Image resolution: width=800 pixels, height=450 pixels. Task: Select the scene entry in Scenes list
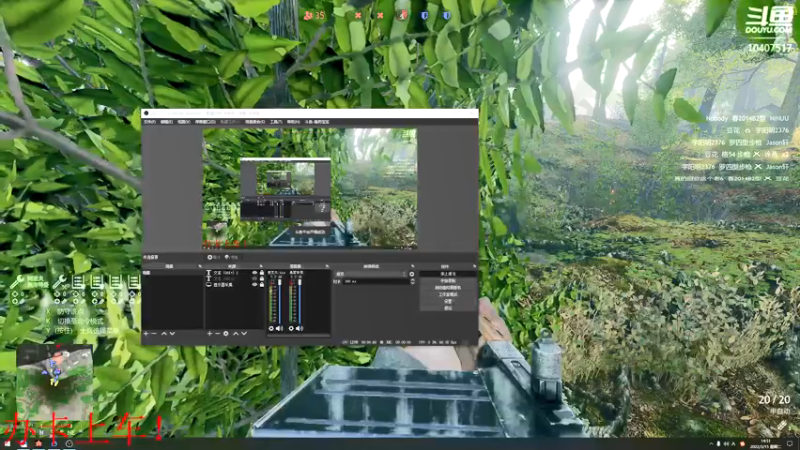(172, 272)
